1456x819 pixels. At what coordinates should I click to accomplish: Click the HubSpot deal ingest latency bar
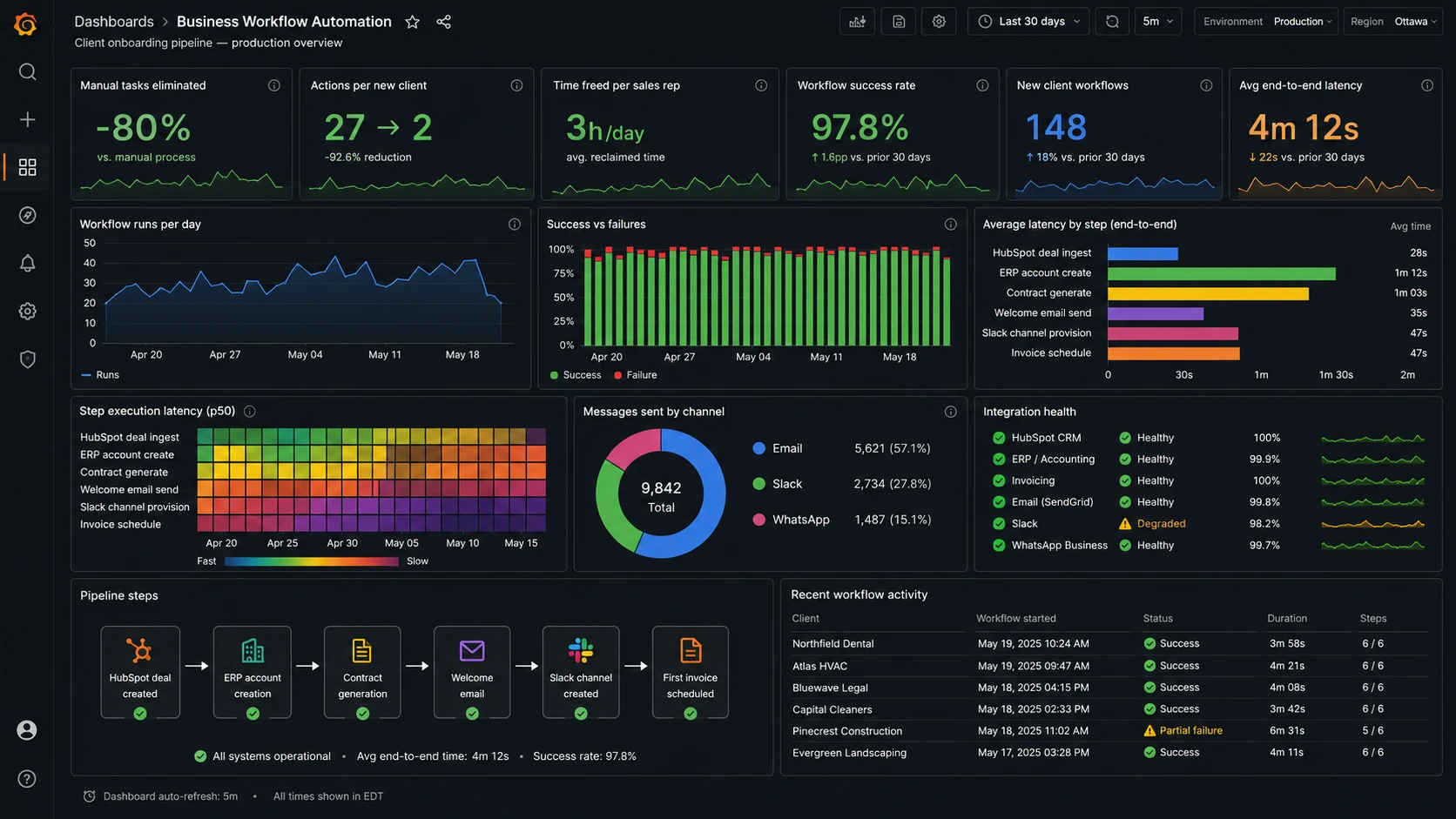[x=1143, y=253]
